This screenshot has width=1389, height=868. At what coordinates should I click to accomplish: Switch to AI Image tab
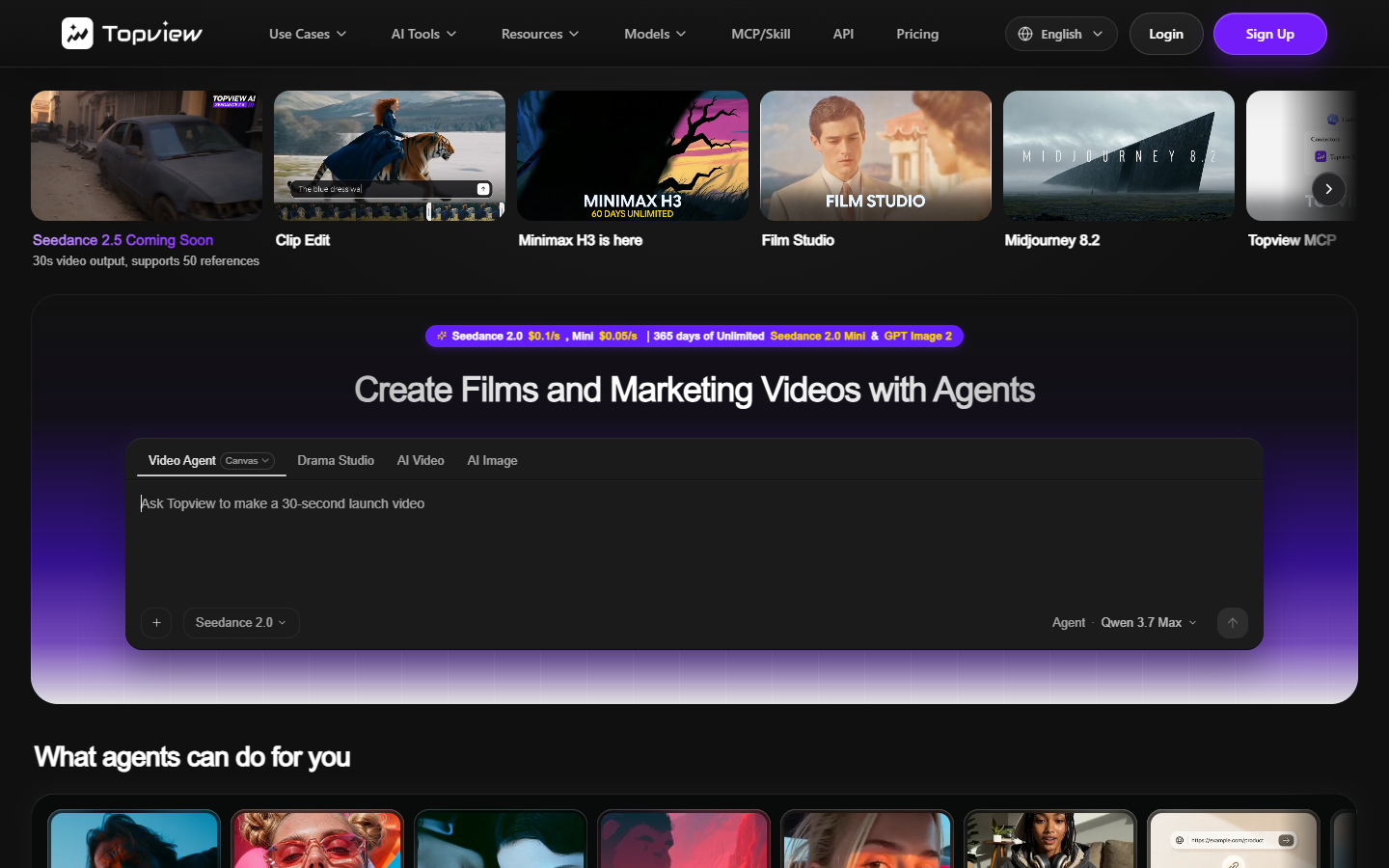pos(492,460)
